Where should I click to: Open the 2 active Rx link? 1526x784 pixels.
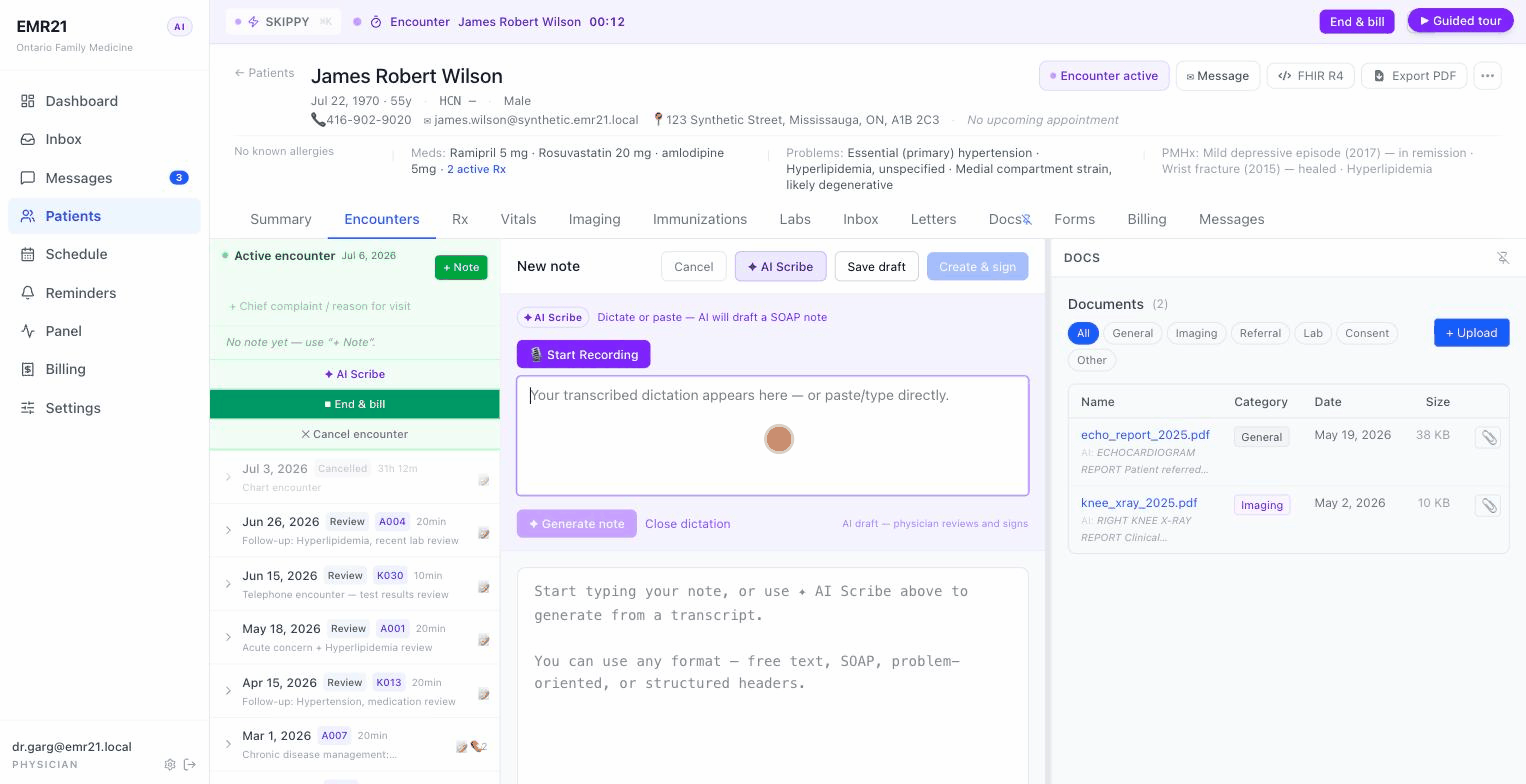pos(476,169)
